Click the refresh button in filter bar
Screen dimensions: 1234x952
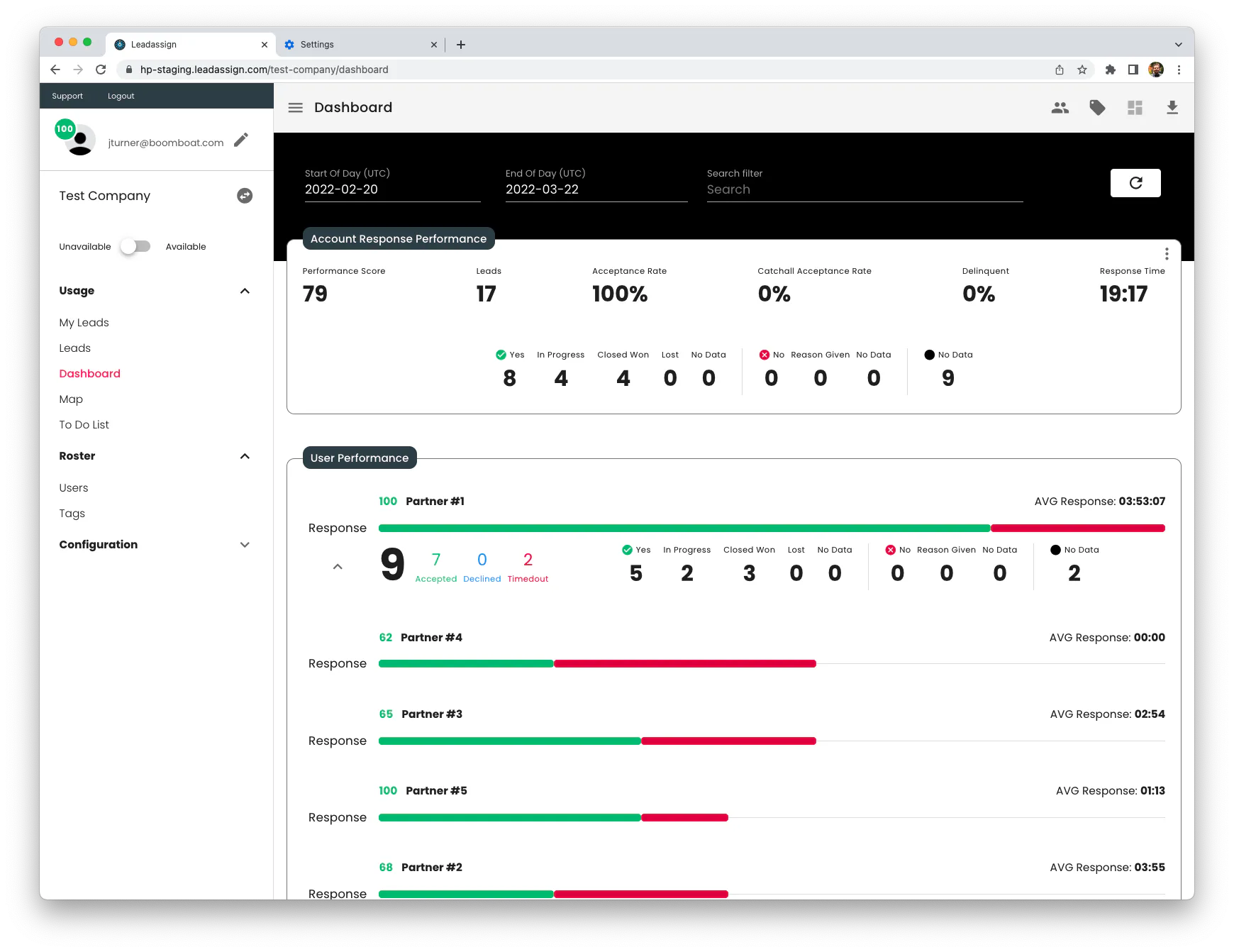click(1135, 183)
